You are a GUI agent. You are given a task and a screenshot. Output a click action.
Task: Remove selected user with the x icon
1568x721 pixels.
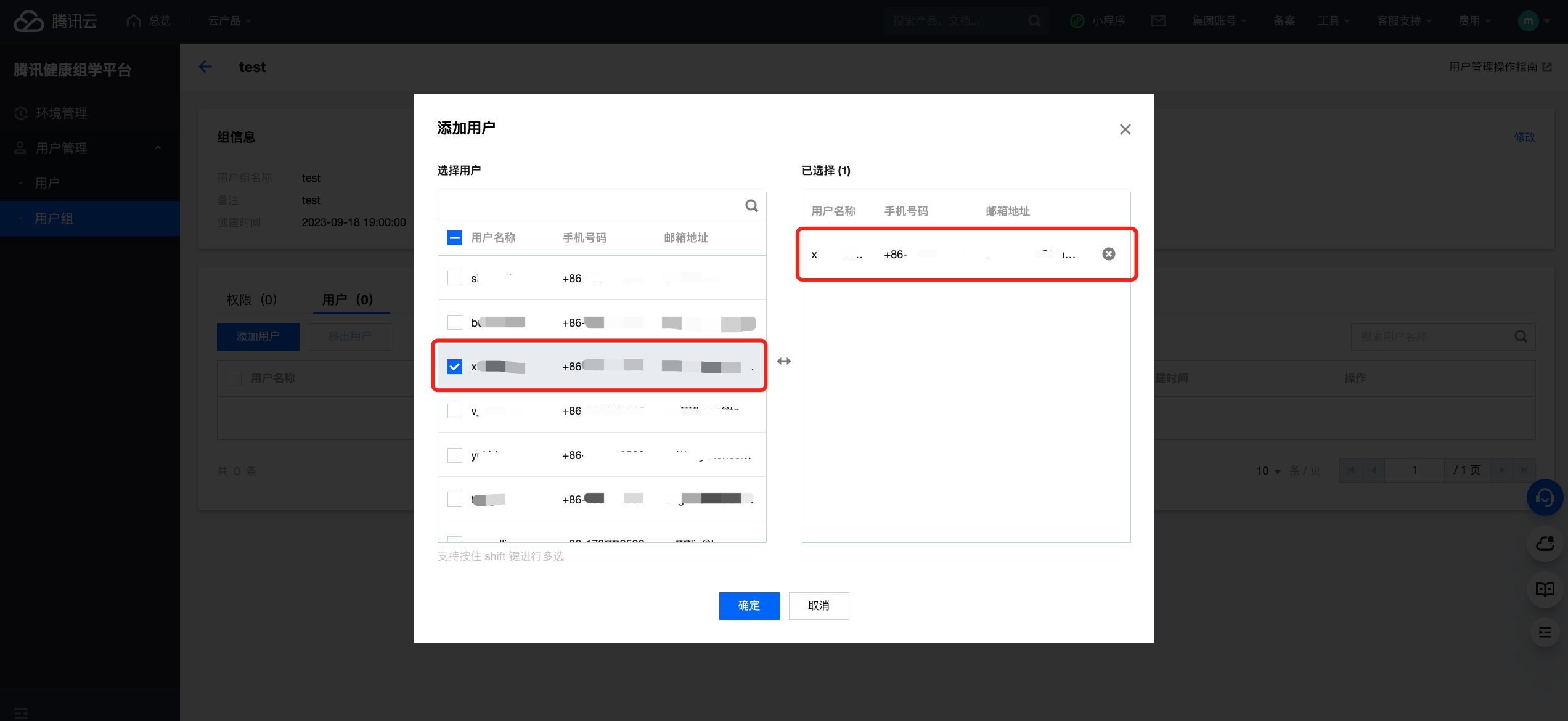point(1108,254)
